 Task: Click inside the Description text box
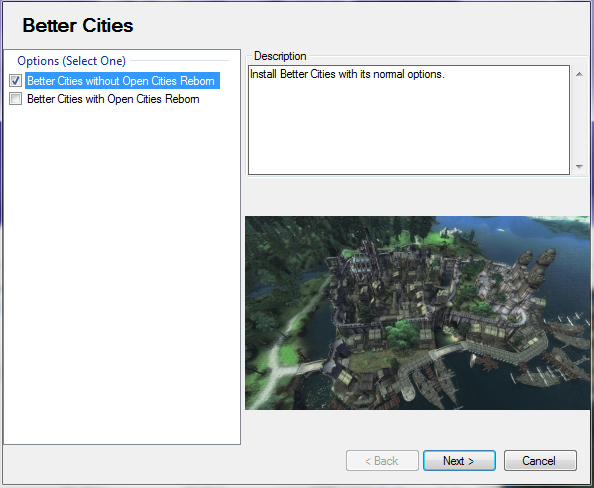coord(409,120)
